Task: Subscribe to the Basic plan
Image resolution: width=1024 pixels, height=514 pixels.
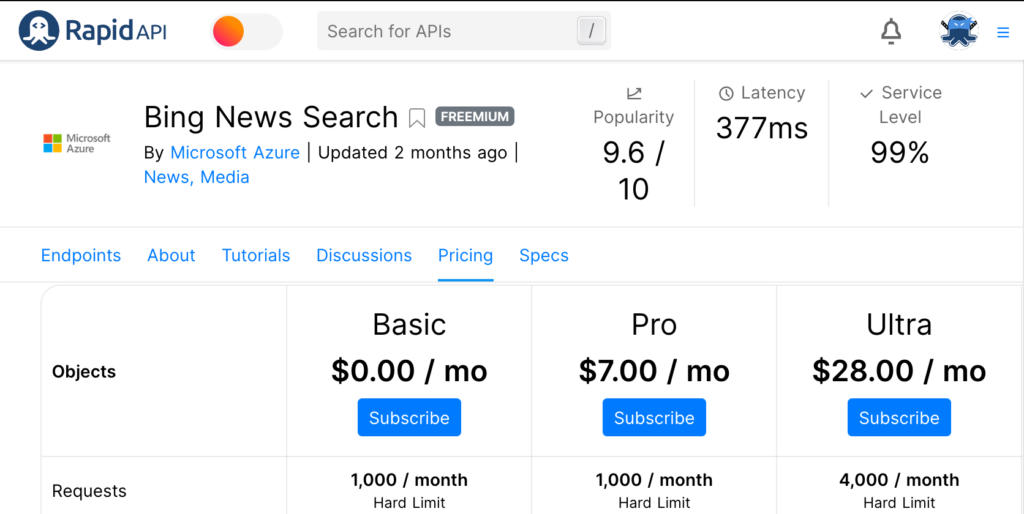Action: point(409,417)
